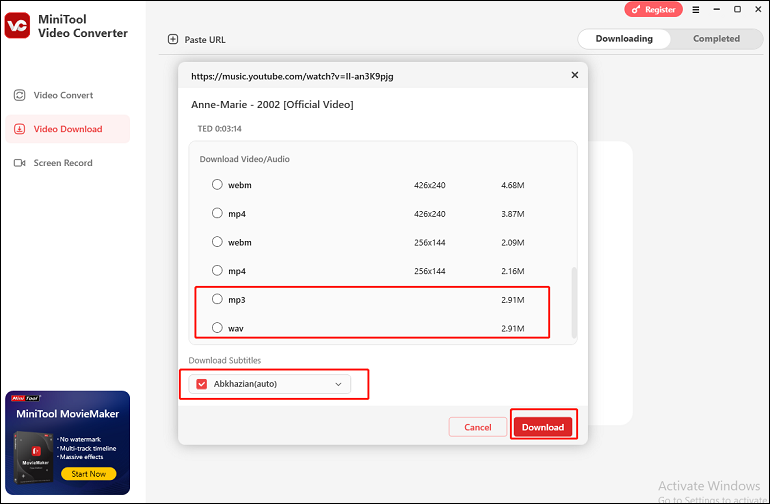The height and width of the screenshot is (504, 770).
Task: Click the key icon in Register button
Action: coord(636,9)
